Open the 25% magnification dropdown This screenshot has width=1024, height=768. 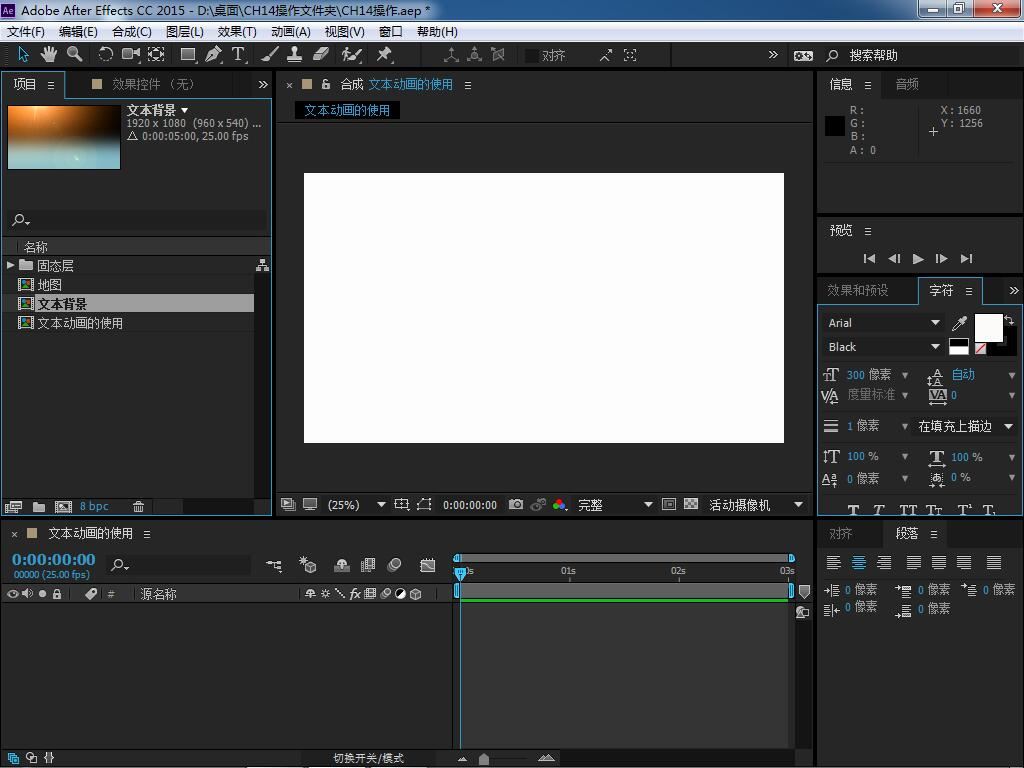[x=356, y=505]
